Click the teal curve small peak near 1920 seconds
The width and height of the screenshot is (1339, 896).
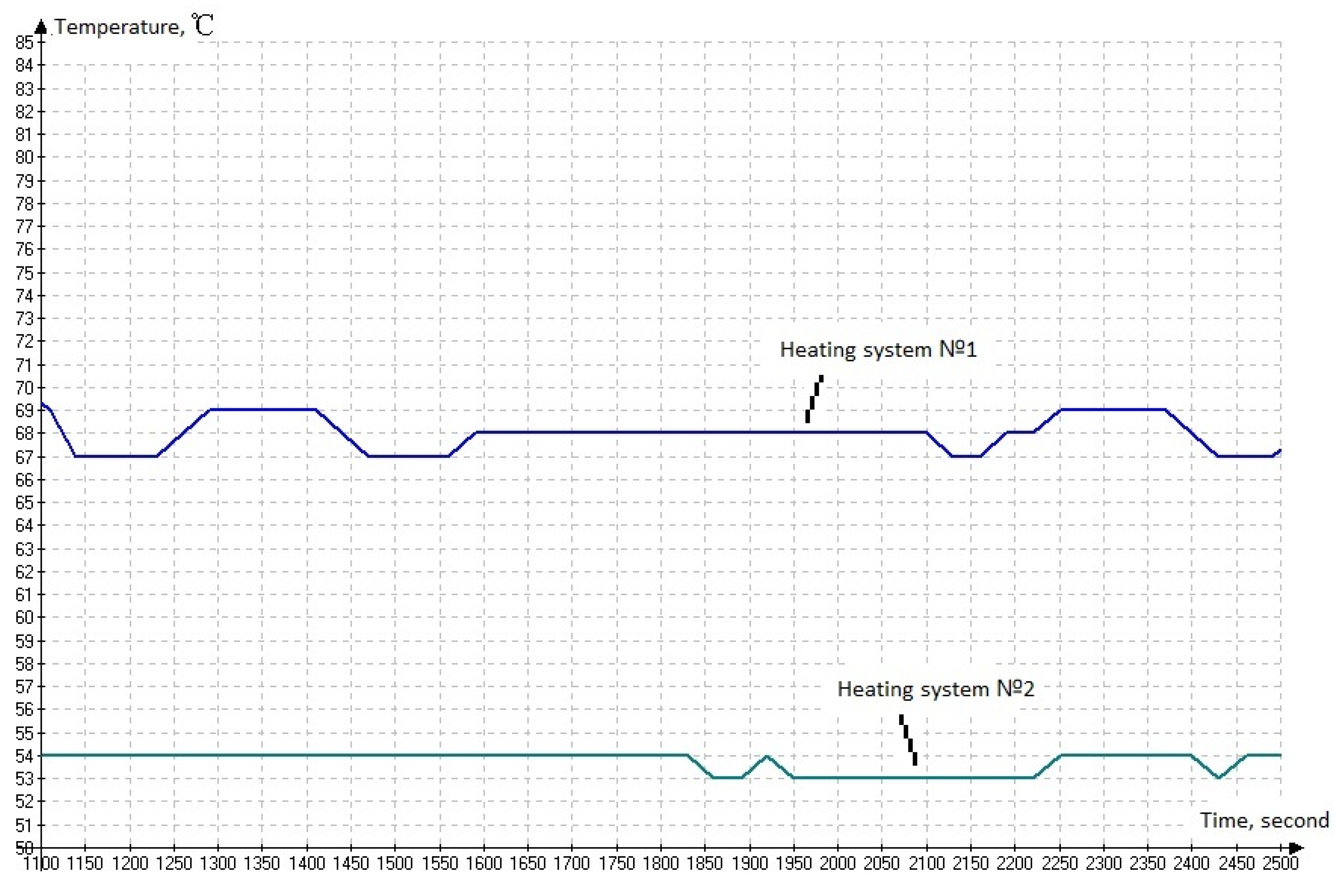(x=766, y=756)
